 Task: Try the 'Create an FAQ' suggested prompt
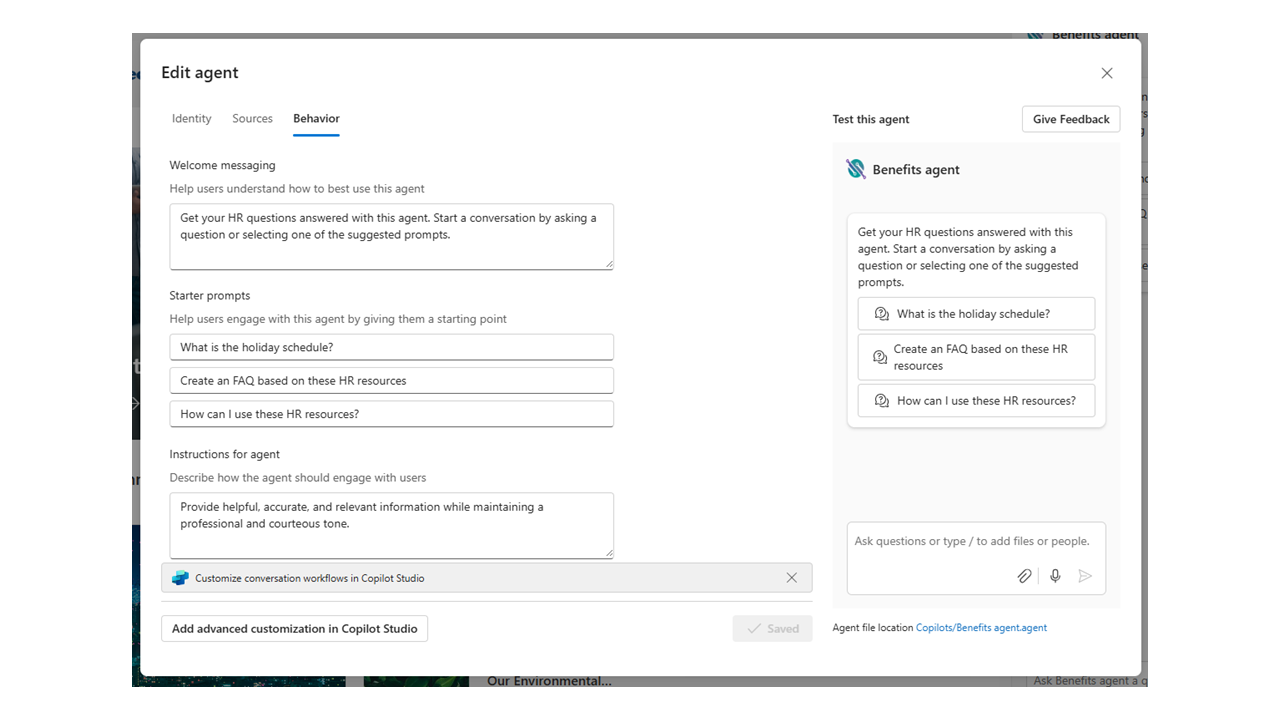tap(976, 357)
